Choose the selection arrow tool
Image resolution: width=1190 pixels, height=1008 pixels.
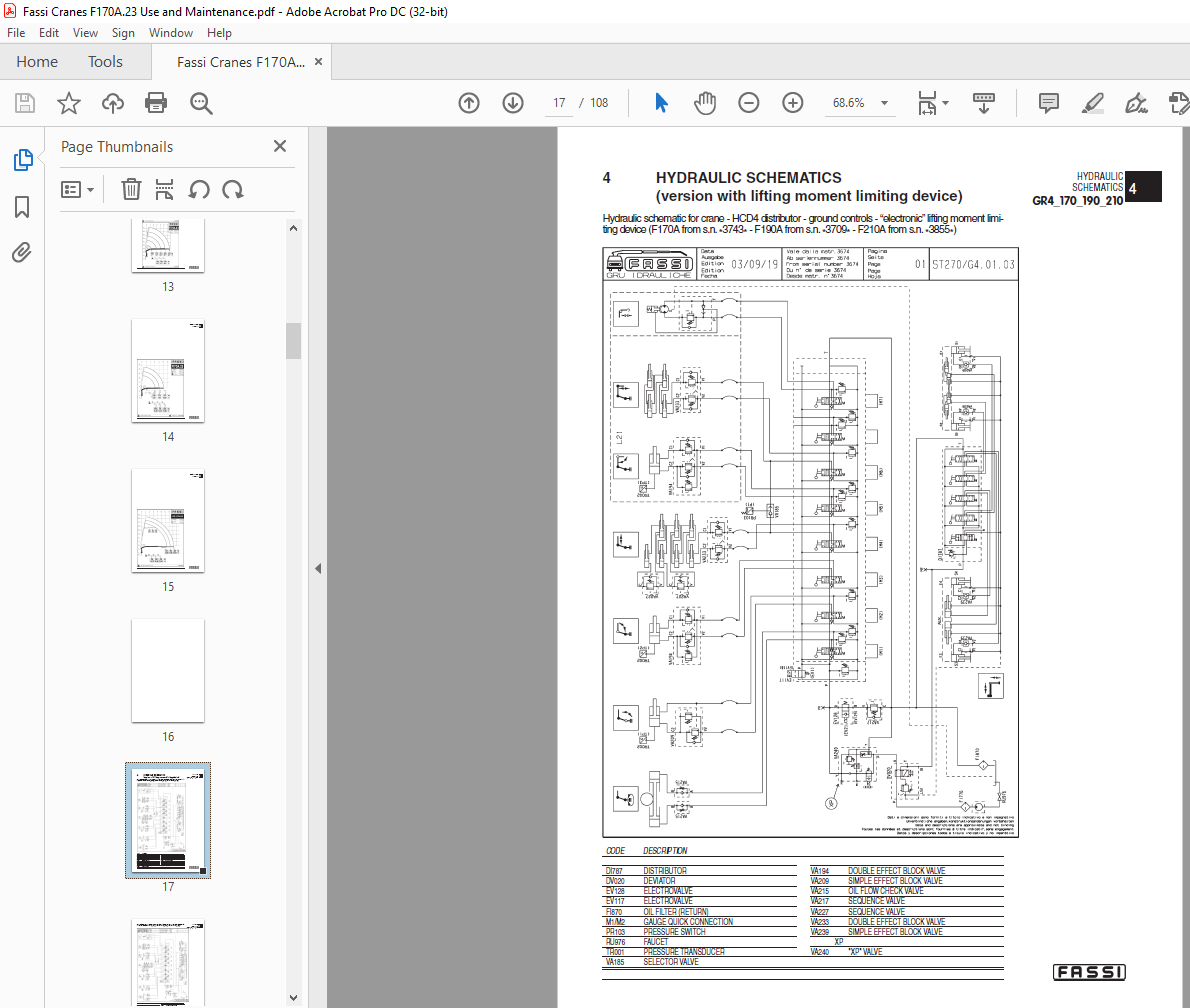pos(661,103)
